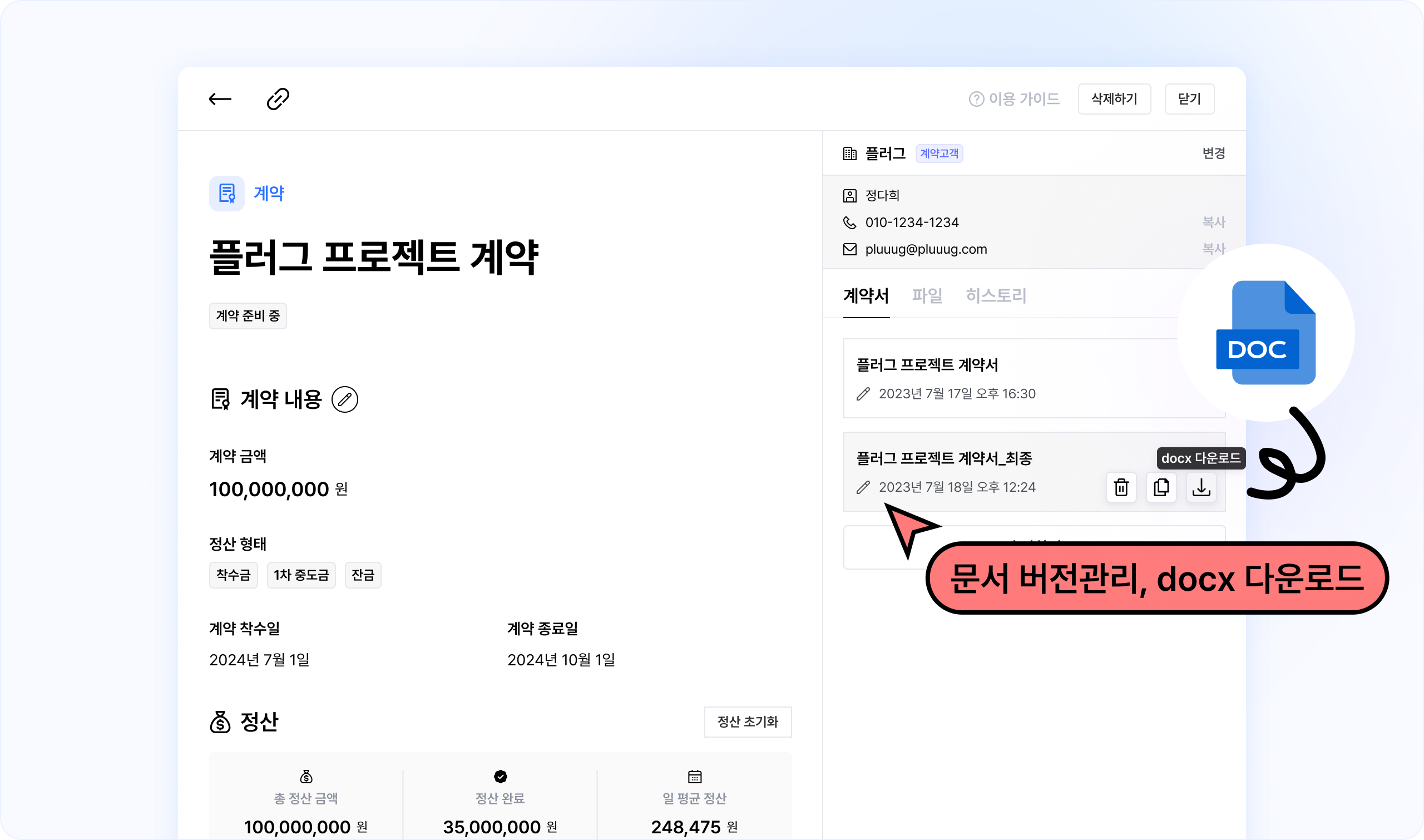Switch to the 파일 tab
The width and height of the screenshot is (1424, 840).
pos(927,295)
